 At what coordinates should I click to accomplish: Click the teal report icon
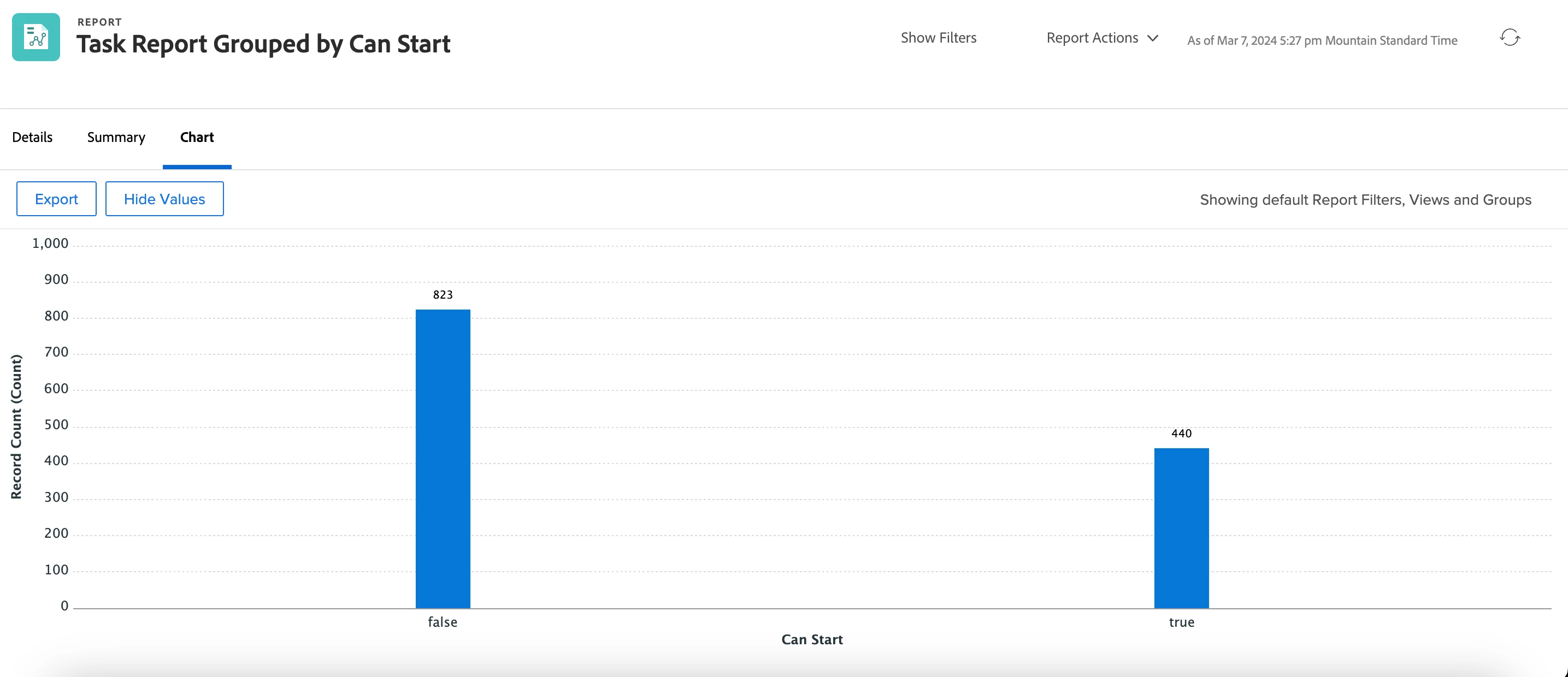coord(36,37)
